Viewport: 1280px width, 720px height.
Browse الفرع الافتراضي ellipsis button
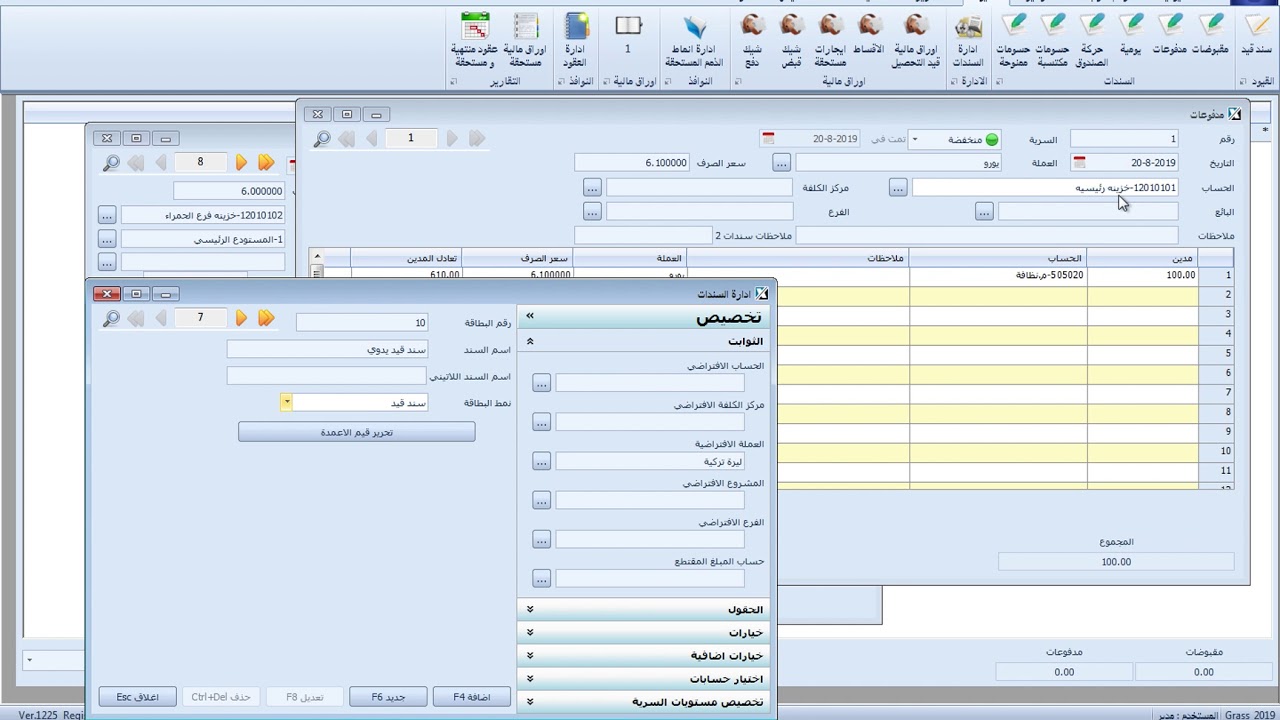tap(541, 539)
